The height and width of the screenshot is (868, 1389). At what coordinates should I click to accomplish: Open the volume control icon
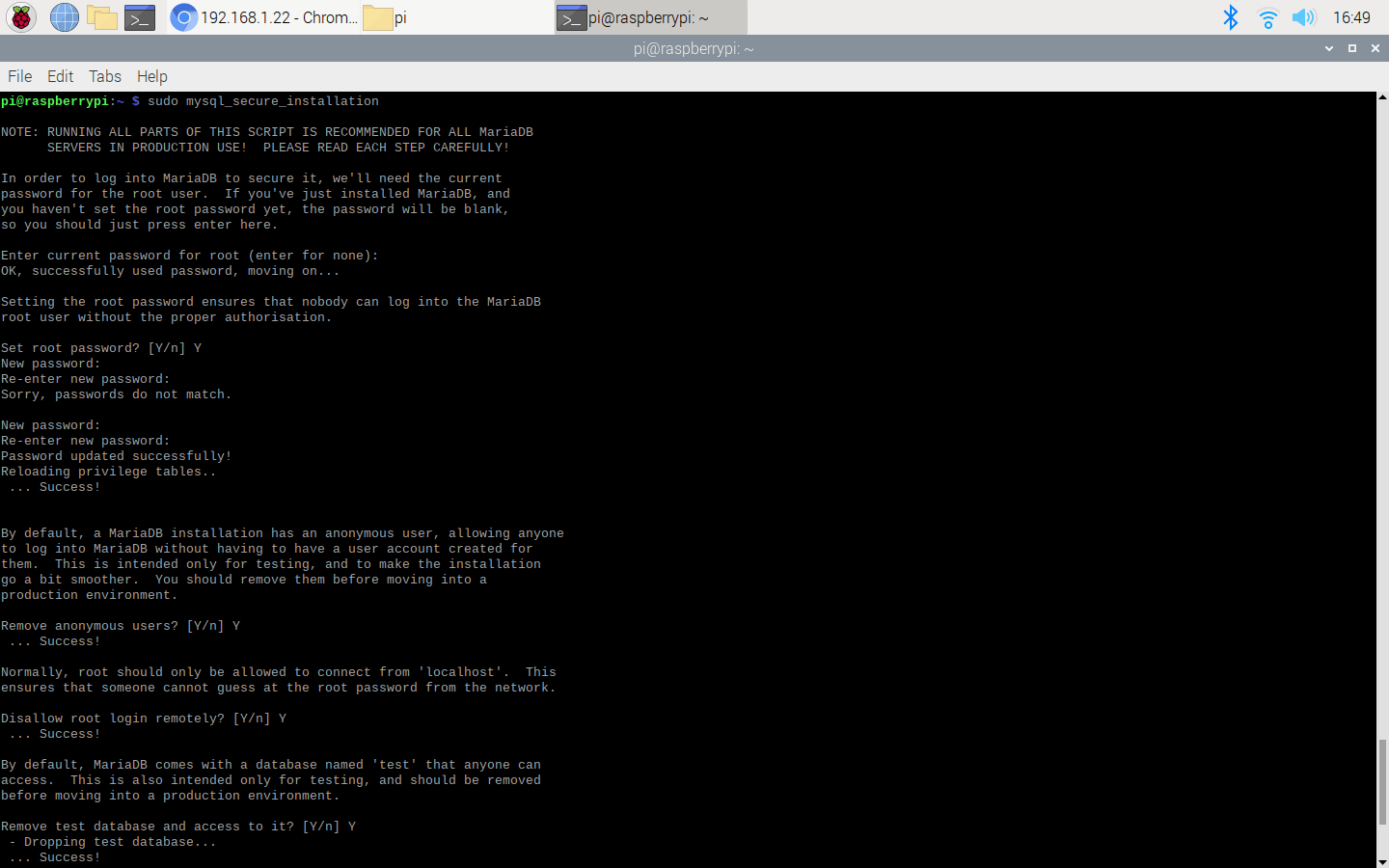click(x=1303, y=17)
